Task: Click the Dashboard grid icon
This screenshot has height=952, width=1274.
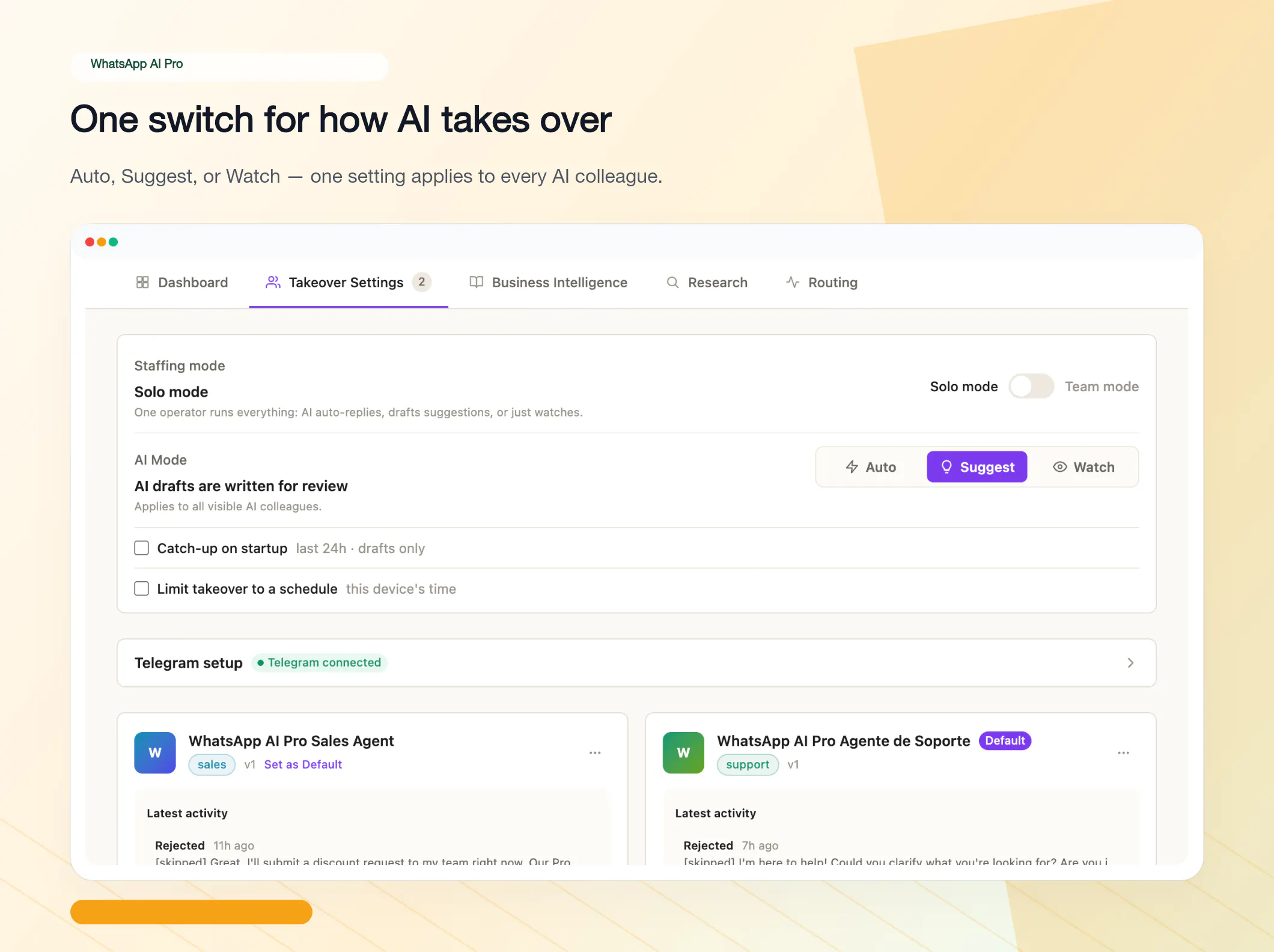Action: [142, 282]
